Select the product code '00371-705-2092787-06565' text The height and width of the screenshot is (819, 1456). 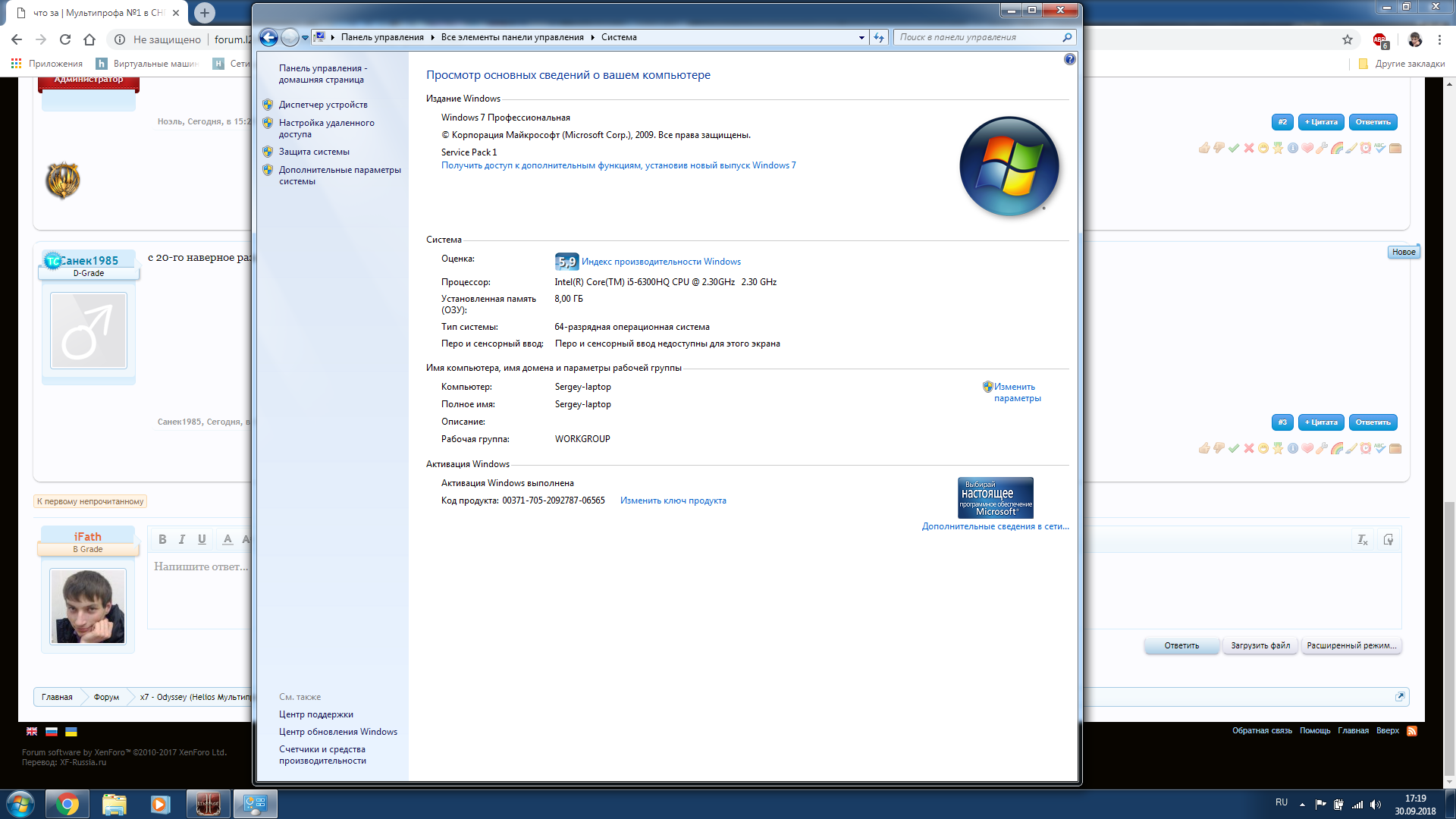click(x=554, y=500)
